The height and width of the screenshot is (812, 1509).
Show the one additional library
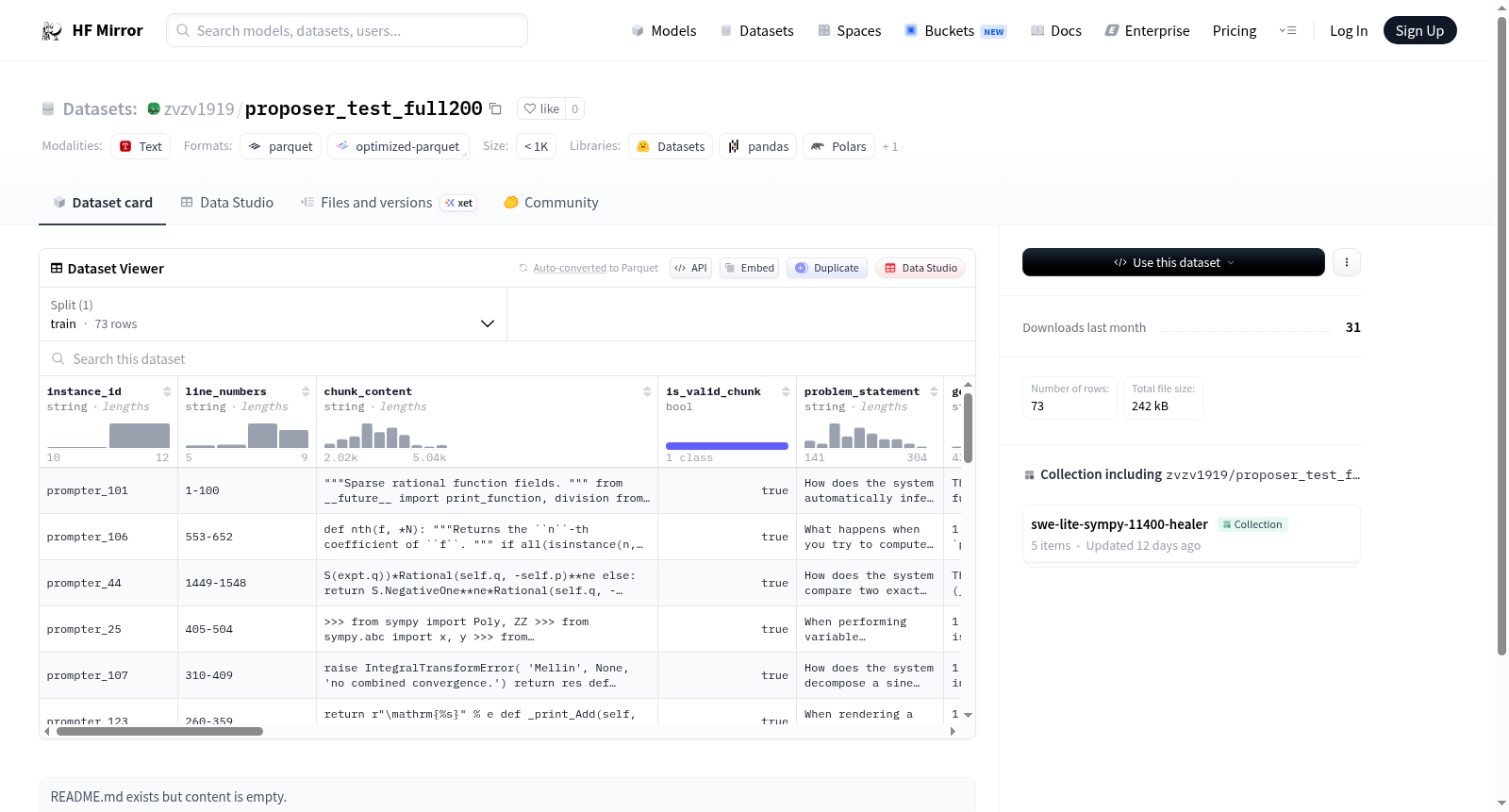point(889,146)
